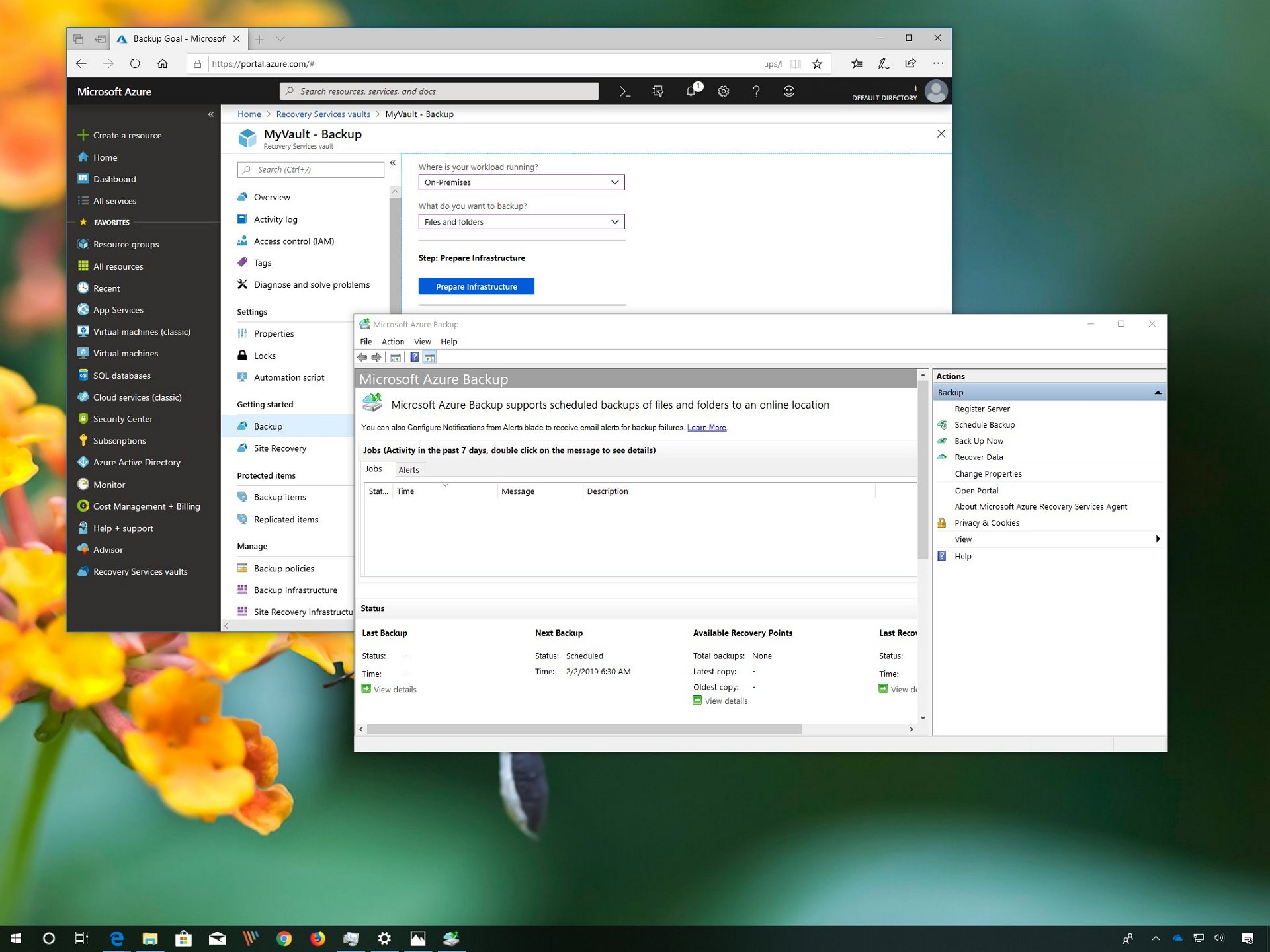Click Show/Hide action pane toolbar icon

pyautogui.click(x=429, y=358)
